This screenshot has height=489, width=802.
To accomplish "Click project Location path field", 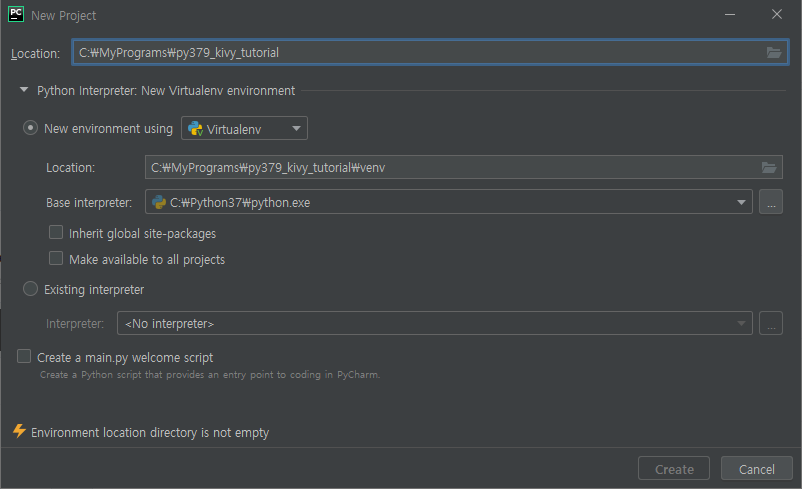I will click(430, 53).
